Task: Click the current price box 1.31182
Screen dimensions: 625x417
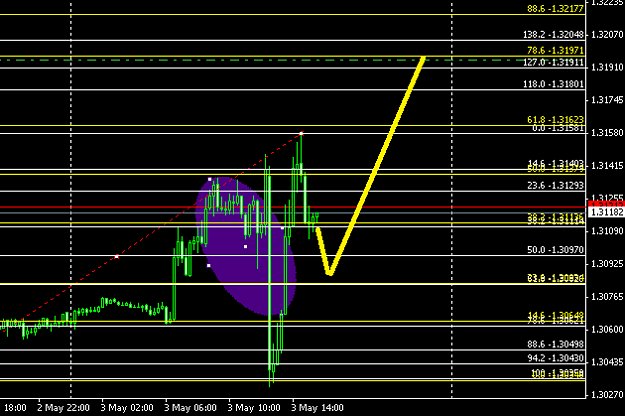Action: (x=606, y=212)
